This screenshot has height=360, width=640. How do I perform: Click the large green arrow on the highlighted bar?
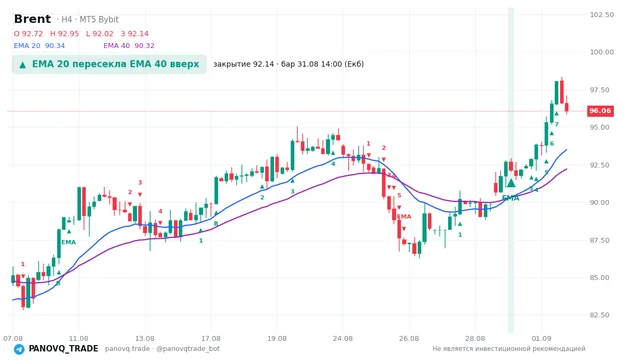(511, 183)
